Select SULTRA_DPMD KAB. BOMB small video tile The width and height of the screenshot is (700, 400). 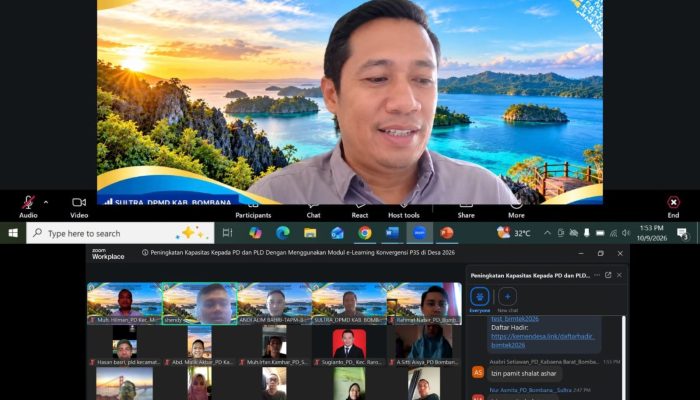coord(349,303)
